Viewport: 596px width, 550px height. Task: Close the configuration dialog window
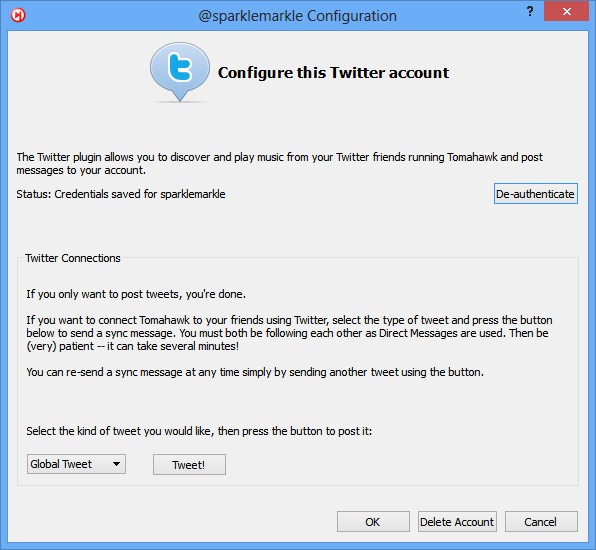pos(566,11)
